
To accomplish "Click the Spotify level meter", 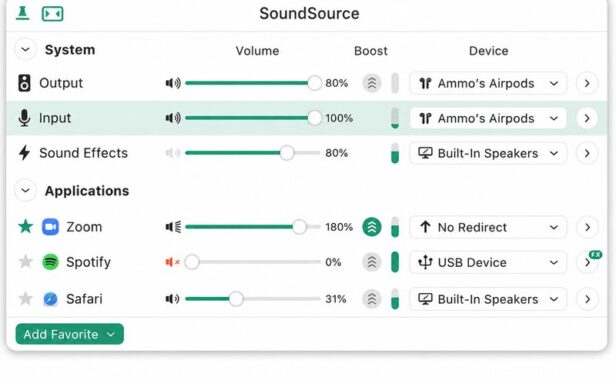I will pos(395,262).
